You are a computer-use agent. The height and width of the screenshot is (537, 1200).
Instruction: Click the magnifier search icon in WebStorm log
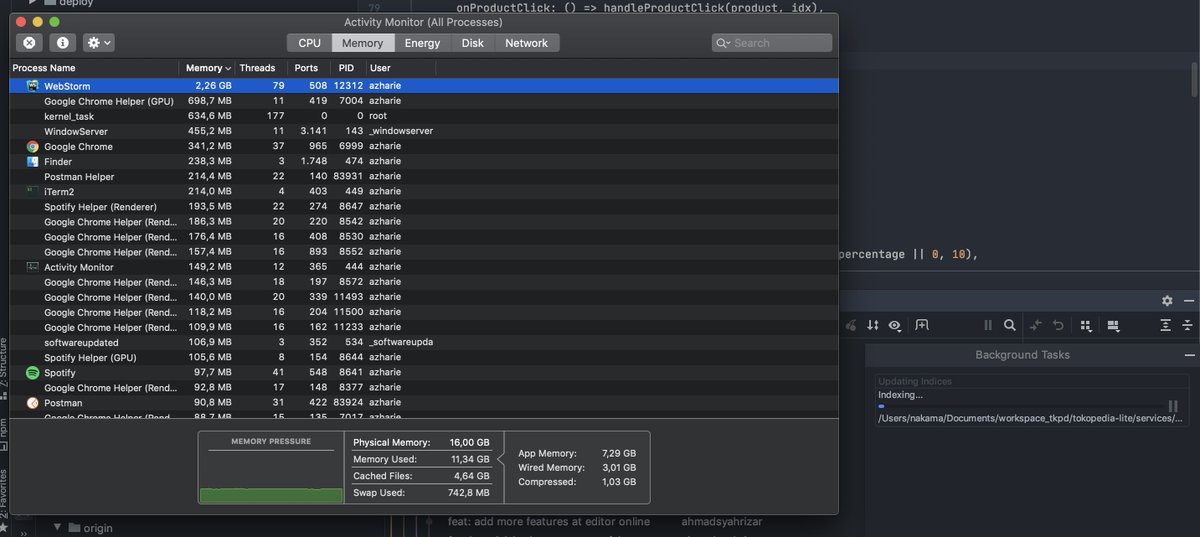(1010, 325)
